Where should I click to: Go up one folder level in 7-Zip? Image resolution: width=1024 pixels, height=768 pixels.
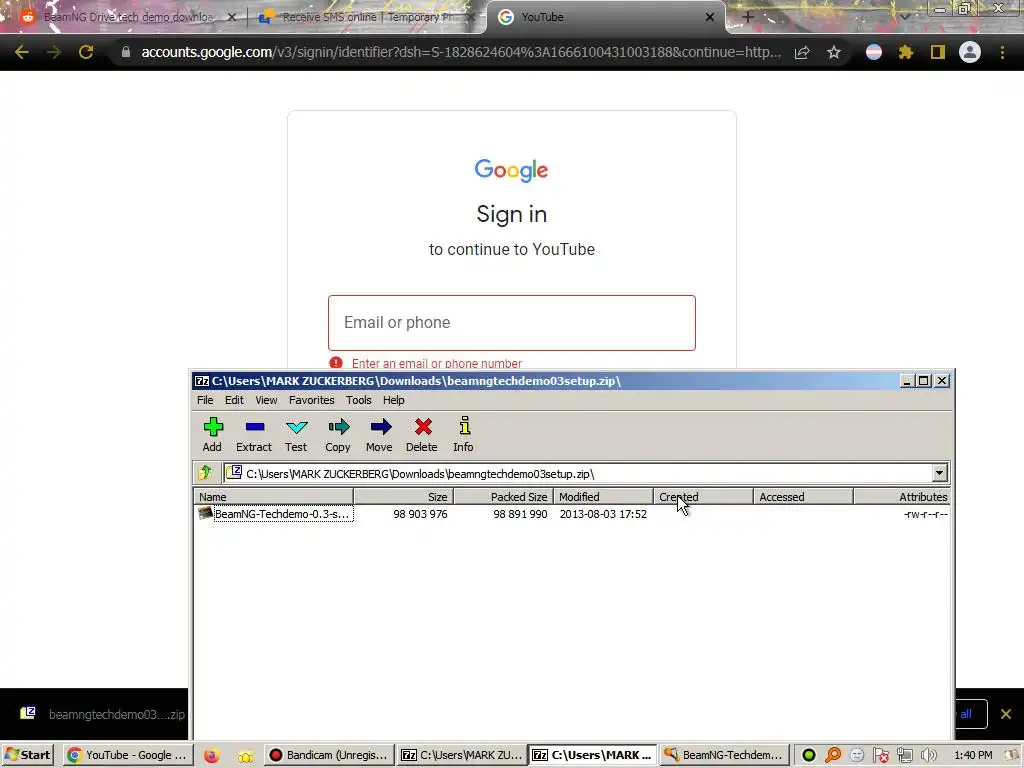pyautogui.click(x=205, y=472)
